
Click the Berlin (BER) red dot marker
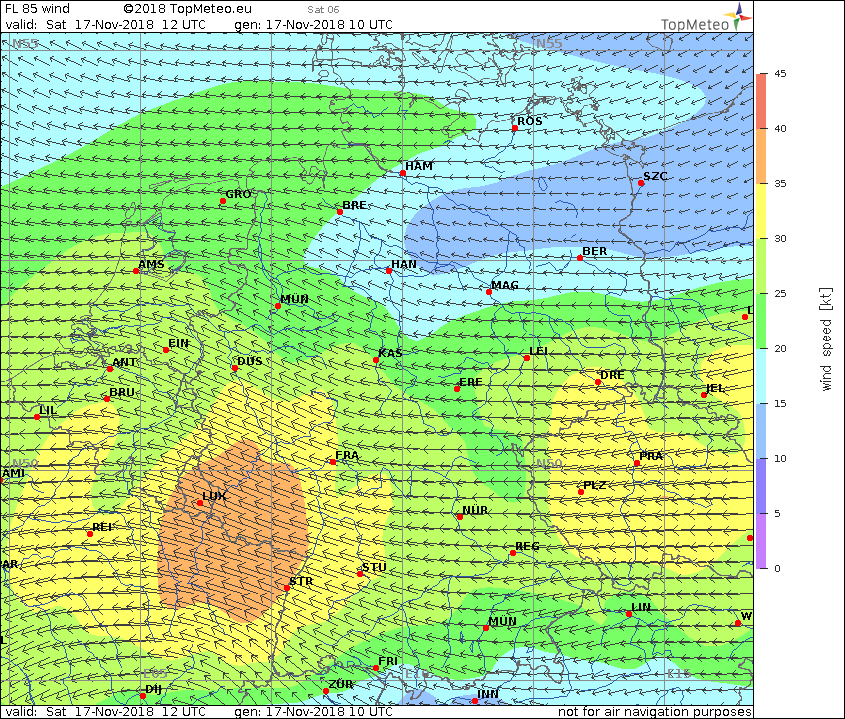[x=580, y=258]
